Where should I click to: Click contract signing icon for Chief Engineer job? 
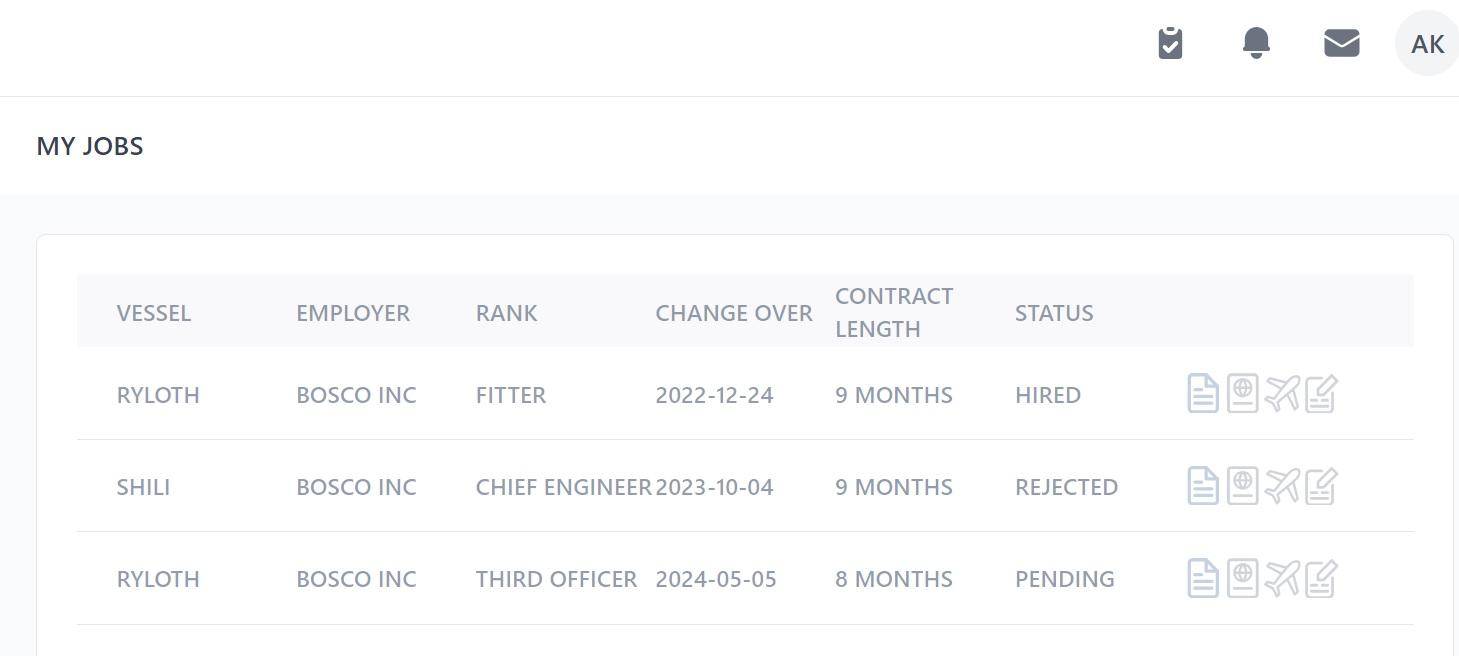1321,486
